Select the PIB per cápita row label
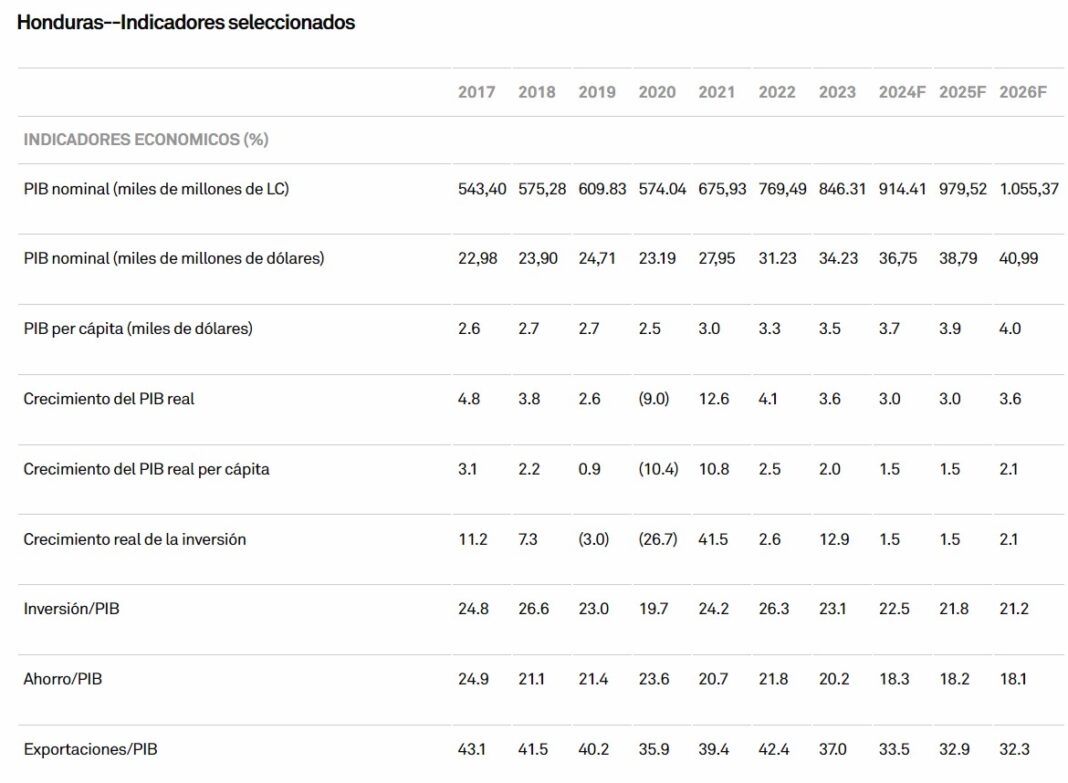1068x783 pixels. [x=138, y=328]
